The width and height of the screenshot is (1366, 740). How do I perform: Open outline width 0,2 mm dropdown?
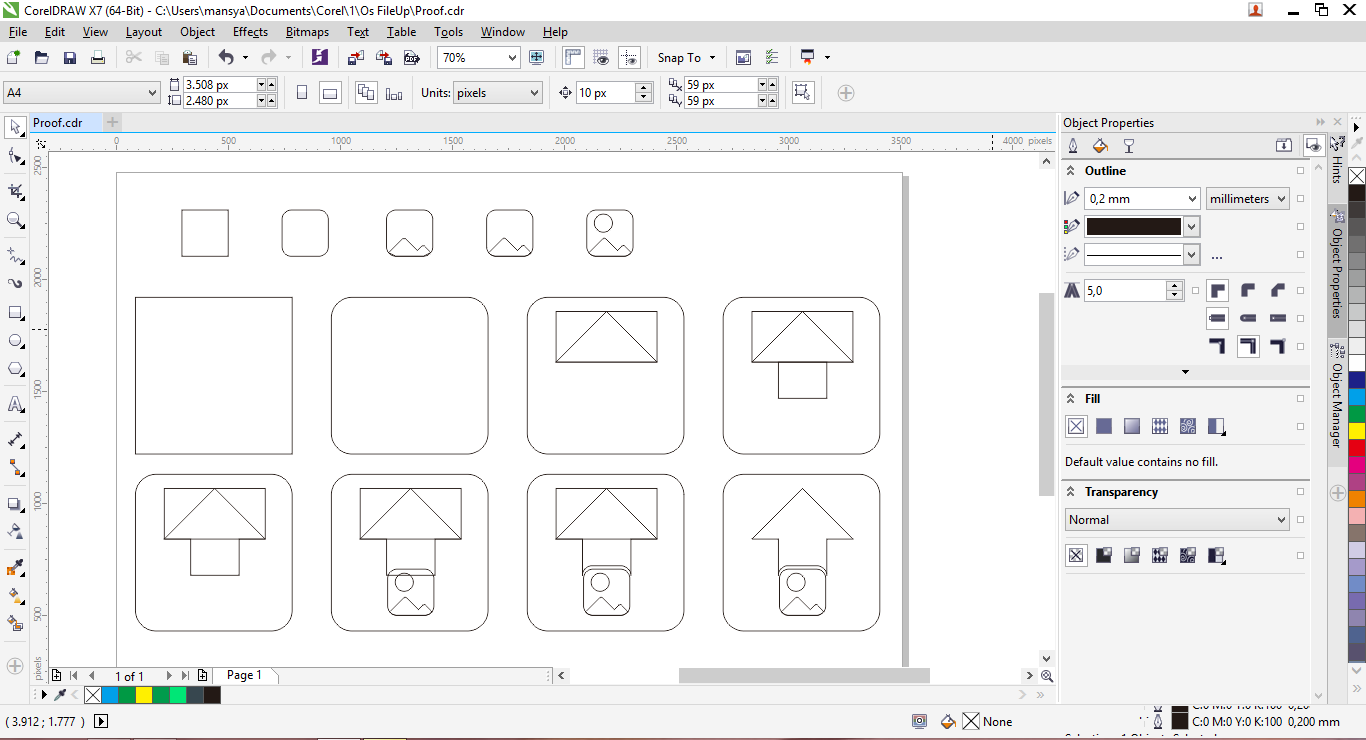point(1191,199)
